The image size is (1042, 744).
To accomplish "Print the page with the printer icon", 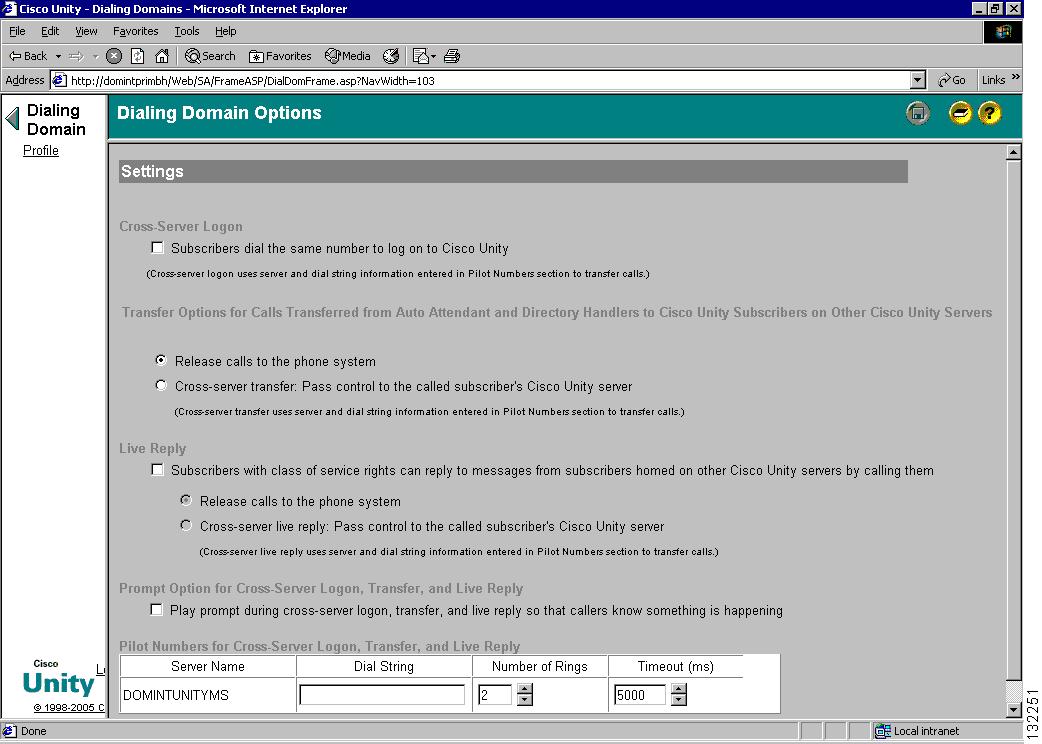I will 452,56.
